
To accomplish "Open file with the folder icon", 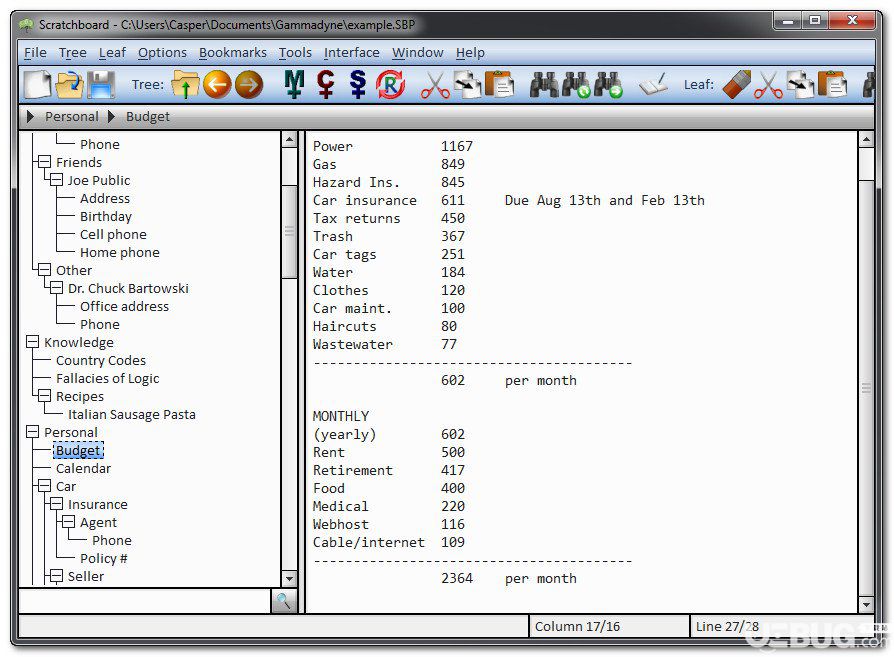I will pos(70,84).
